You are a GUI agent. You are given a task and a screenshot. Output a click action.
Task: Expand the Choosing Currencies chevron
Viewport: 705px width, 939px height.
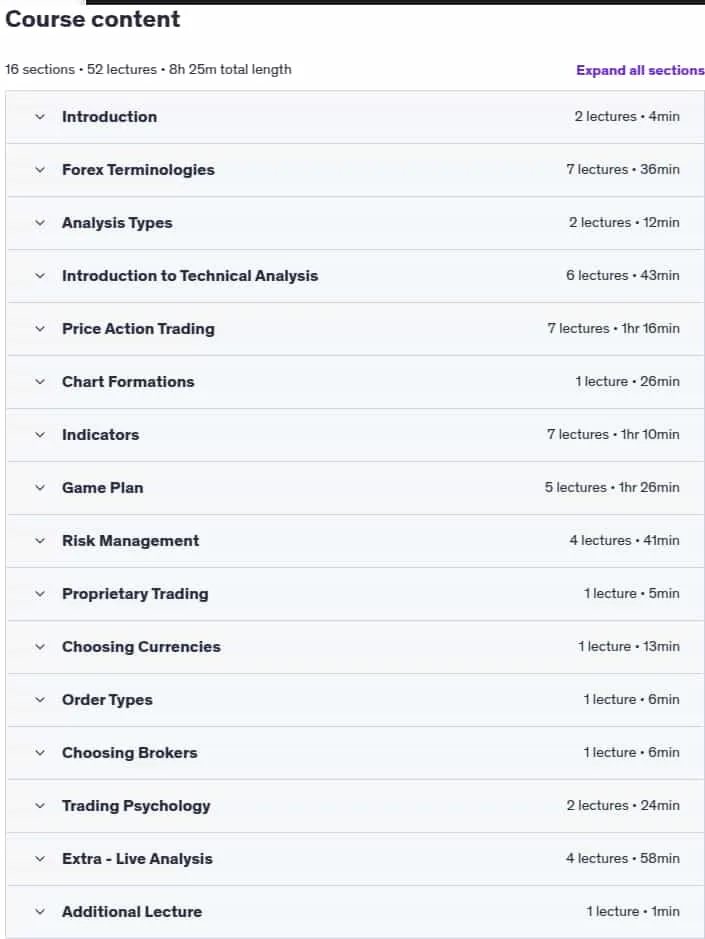pos(40,647)
